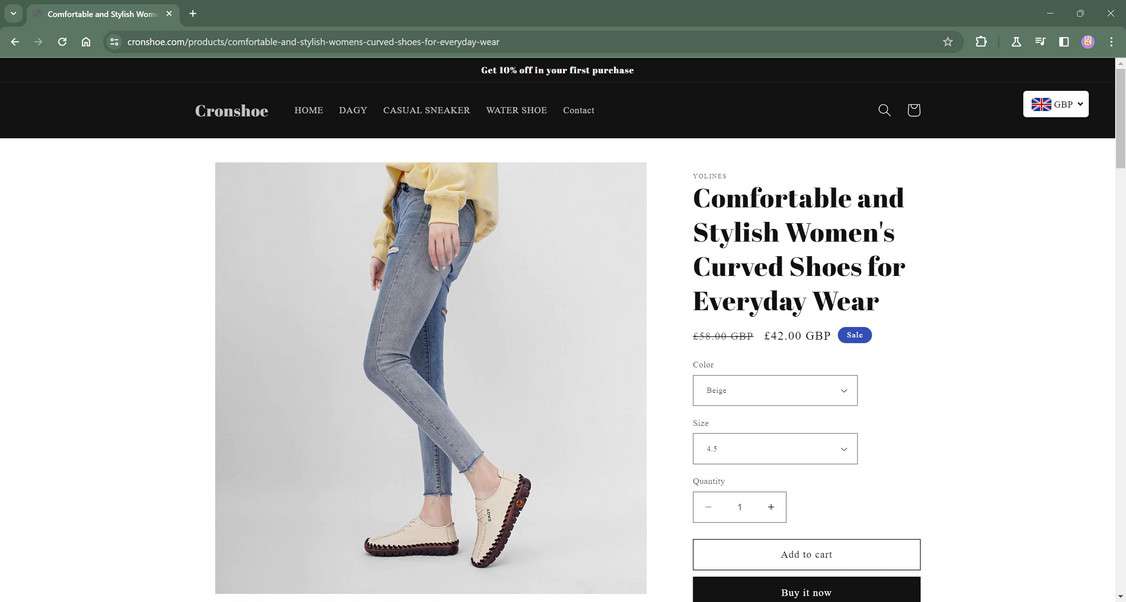Expand the Size dropdown showing 4.5
The width and height of the screenshot is (1126, 602).
coord(775,448)
